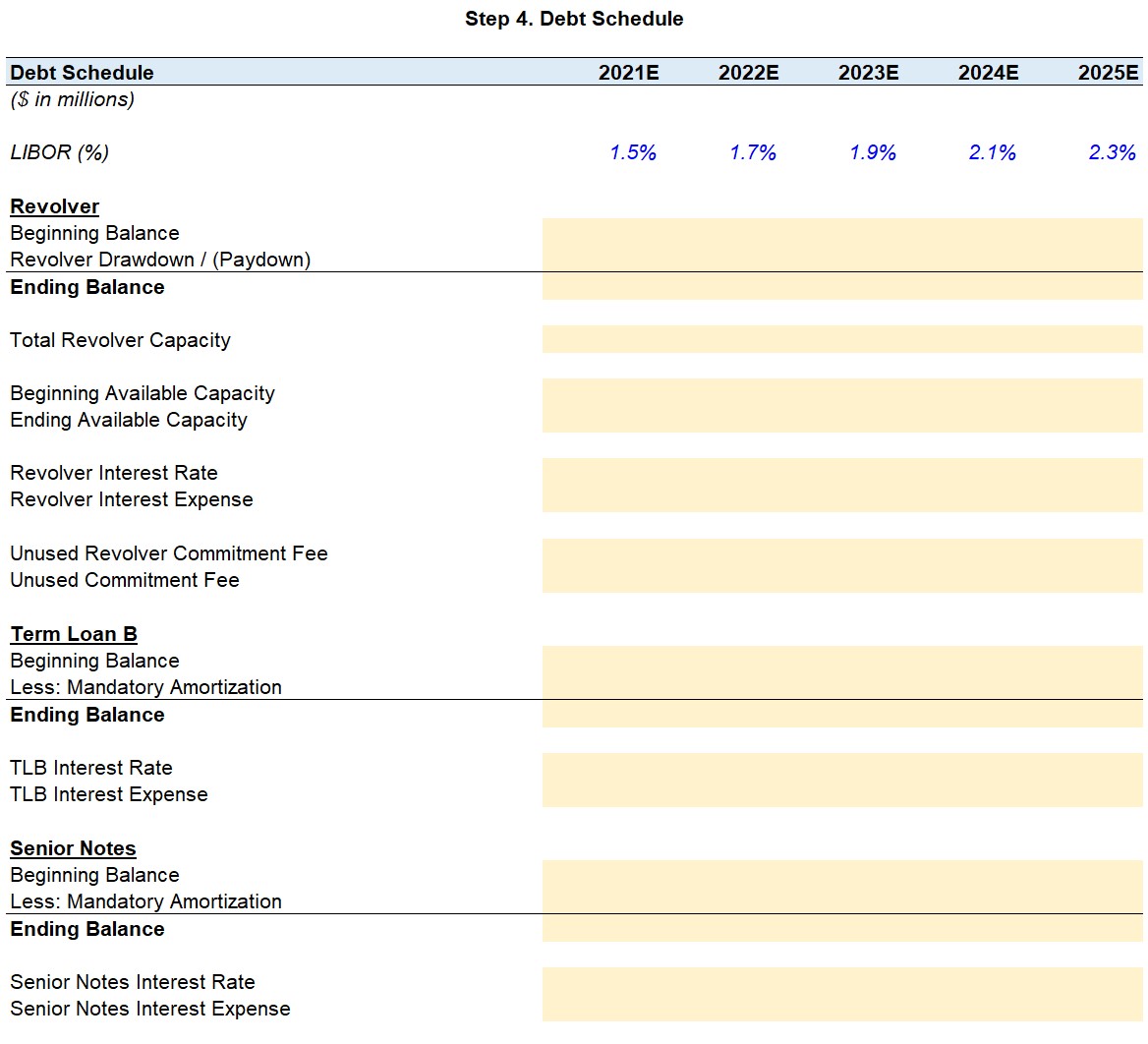Select the 'TLB Interest Rate' label

(x=91, y=768)
